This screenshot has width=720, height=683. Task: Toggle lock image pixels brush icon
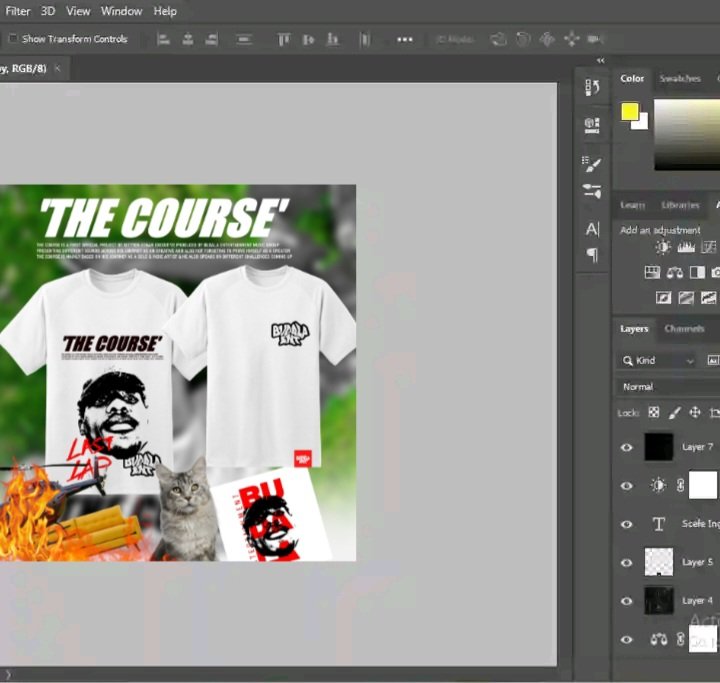click(x=674, y=412)
